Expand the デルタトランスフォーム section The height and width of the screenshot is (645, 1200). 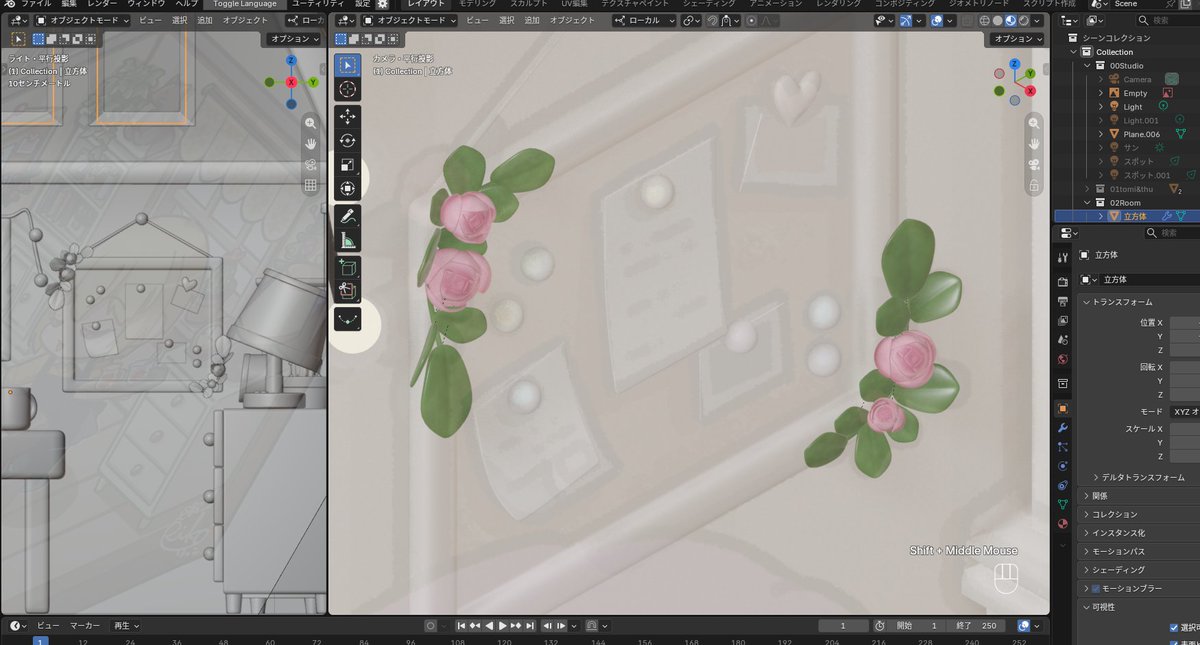[1140, 477]
